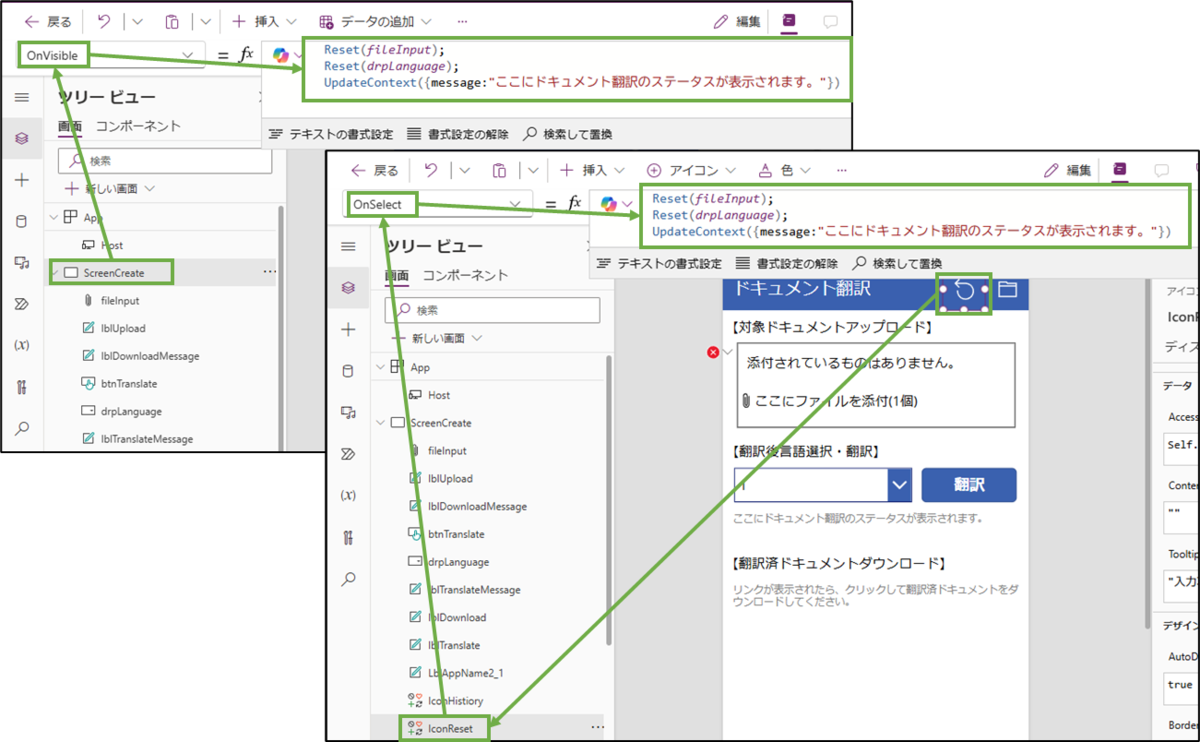Open the Copilot icon beside the OnSelect formula
The height and width of the screenshot is (742, 1200).
pyautogui.click(x=609, y=203)
